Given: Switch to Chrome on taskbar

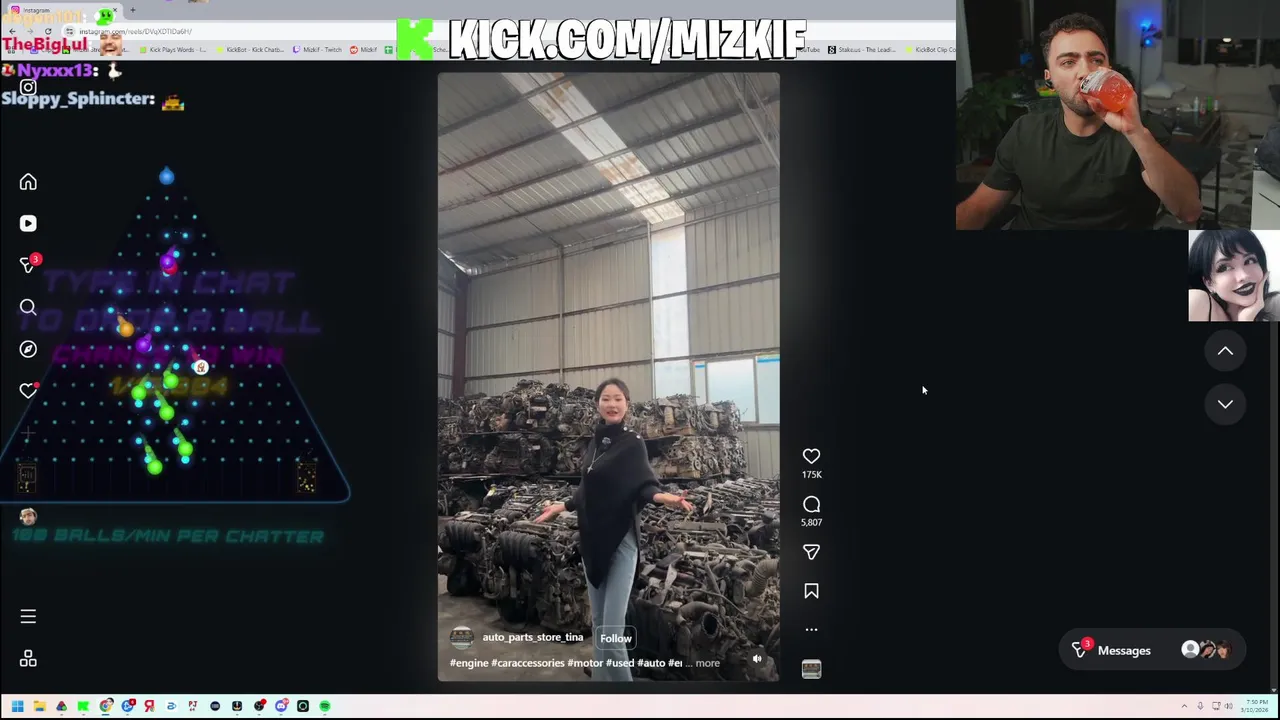Looking at the screenshot, I should tap(106, 706).
